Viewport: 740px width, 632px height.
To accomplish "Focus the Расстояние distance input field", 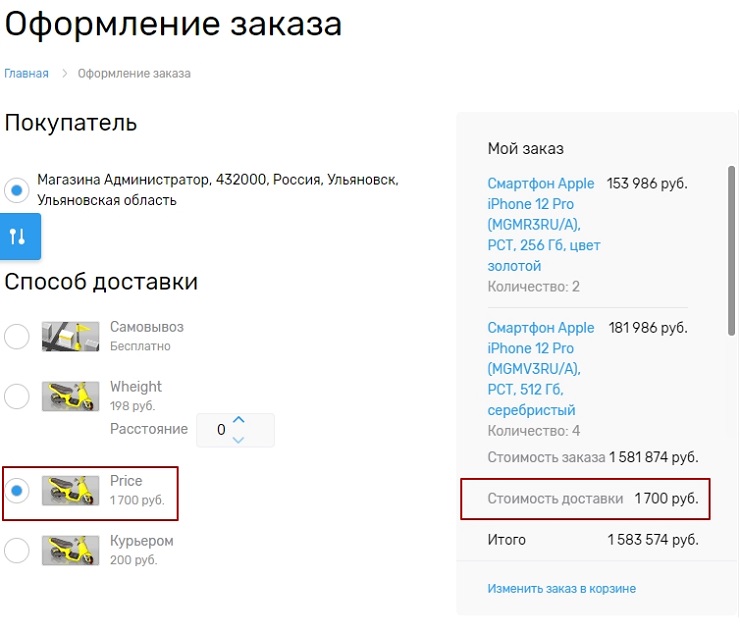I will coord(235,430).
